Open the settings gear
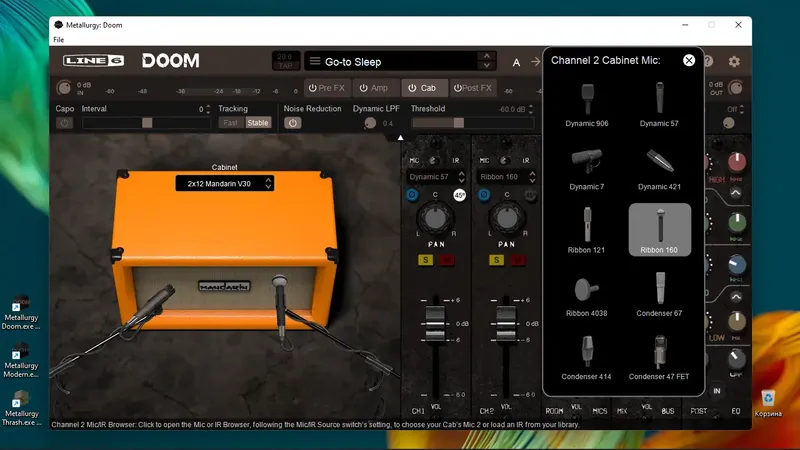This screenshot has width=800, height=450. (x=734, y=61)
